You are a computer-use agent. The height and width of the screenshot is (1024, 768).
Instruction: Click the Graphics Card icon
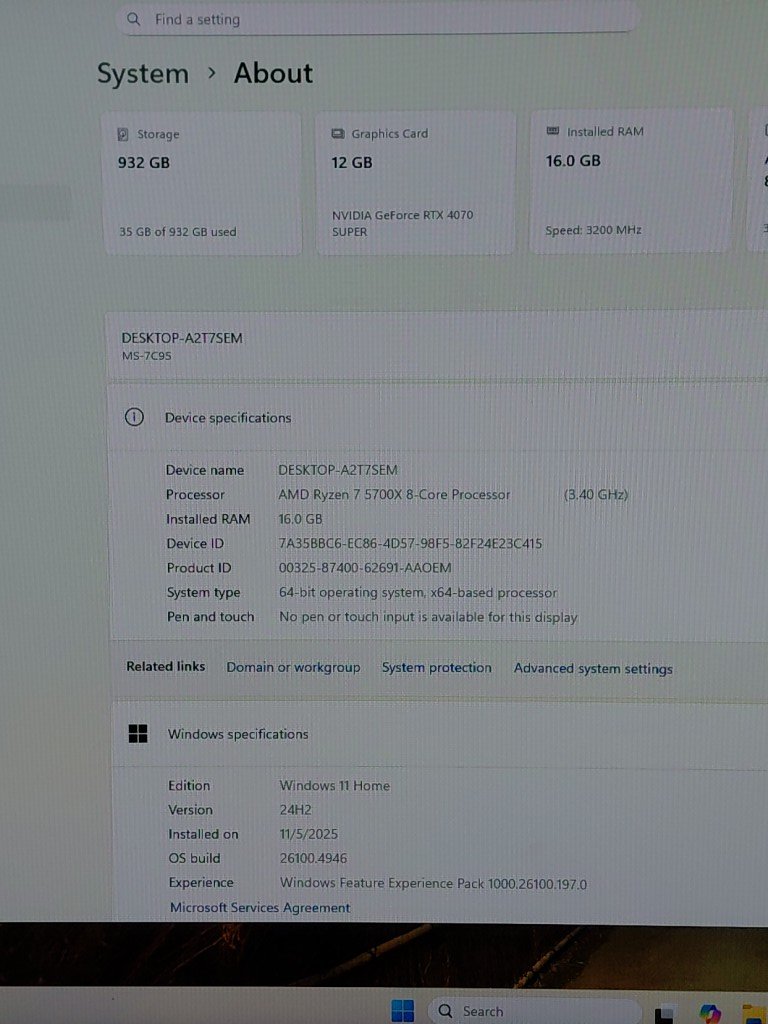[337, 133]
